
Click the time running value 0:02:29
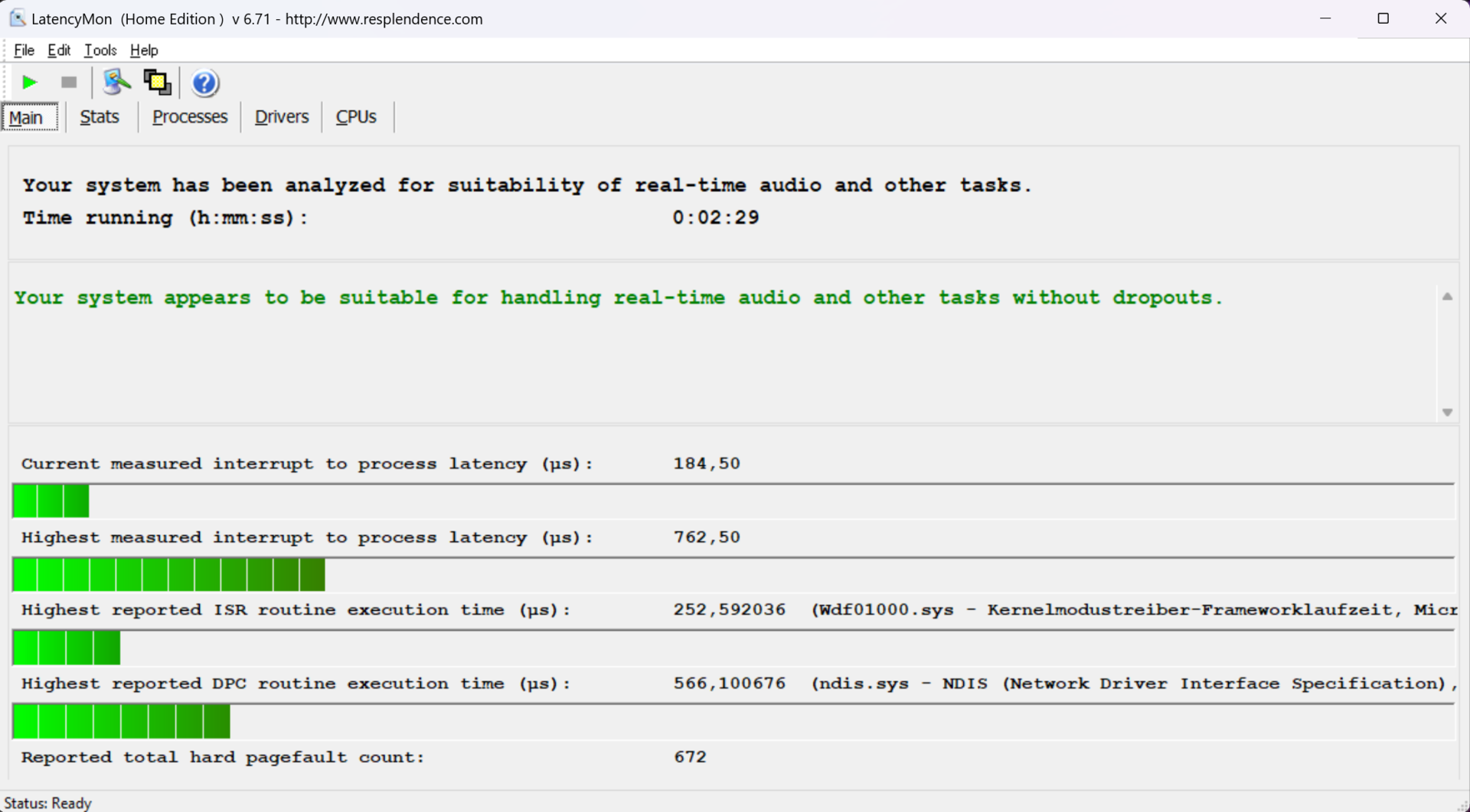point(716,218)
